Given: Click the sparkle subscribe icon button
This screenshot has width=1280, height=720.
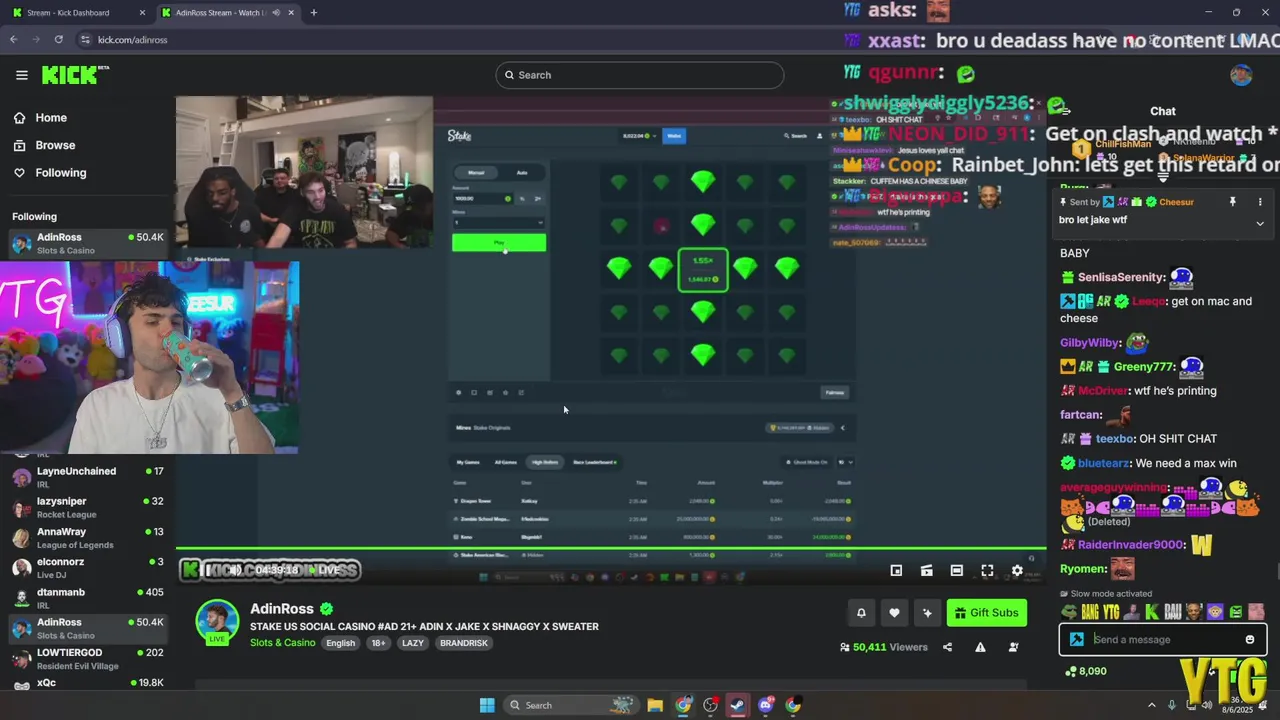Looking at the screenshot, I should (927, 613).
